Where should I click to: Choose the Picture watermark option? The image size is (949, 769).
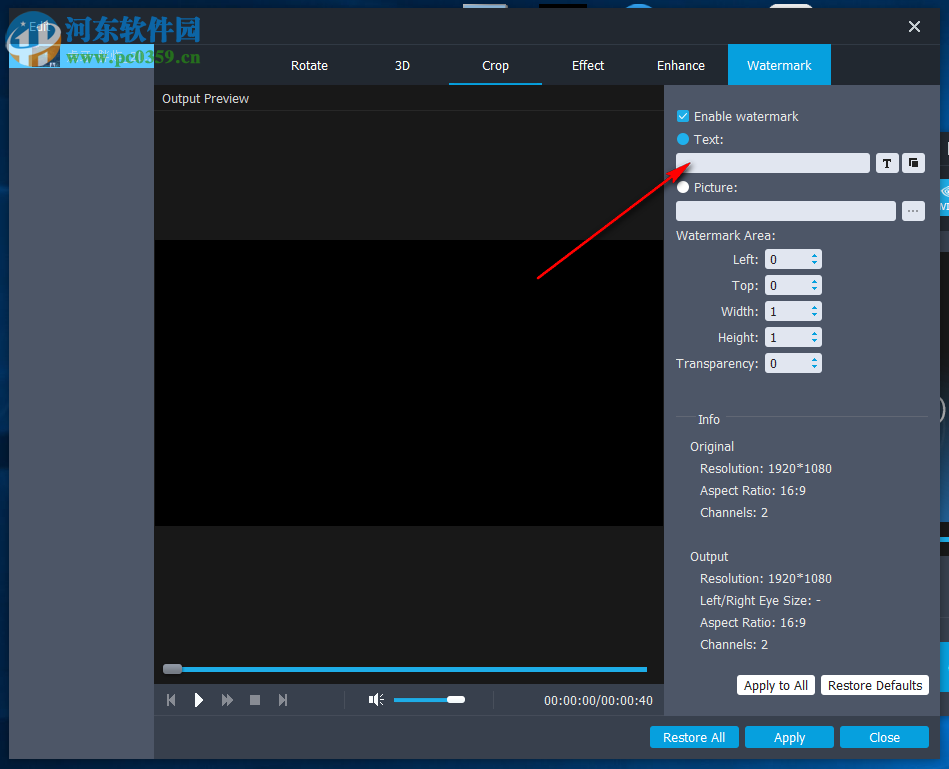[682, 187]
